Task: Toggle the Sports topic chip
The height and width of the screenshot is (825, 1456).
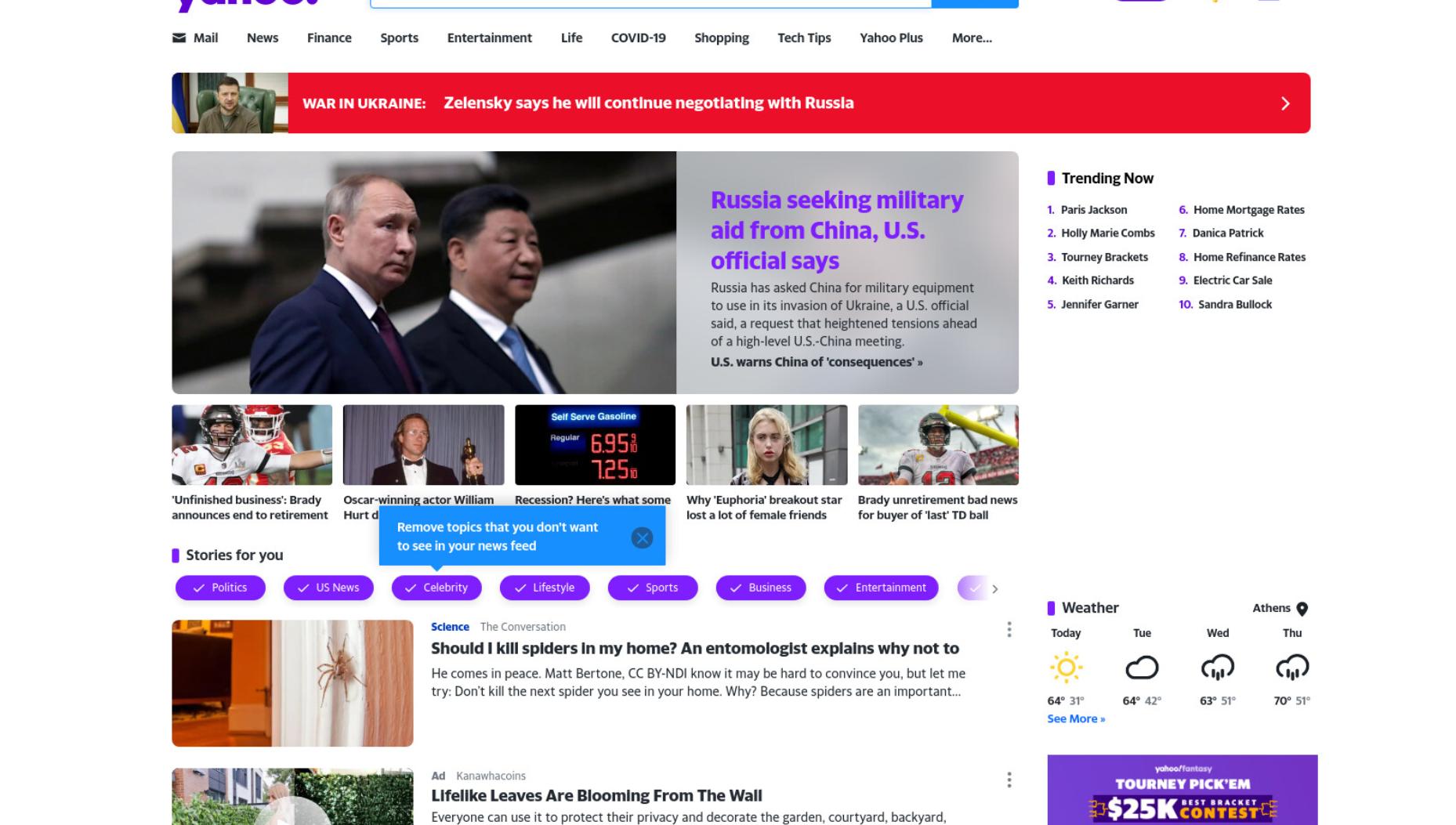Action: pyautogui.click(x=653, y=588)
